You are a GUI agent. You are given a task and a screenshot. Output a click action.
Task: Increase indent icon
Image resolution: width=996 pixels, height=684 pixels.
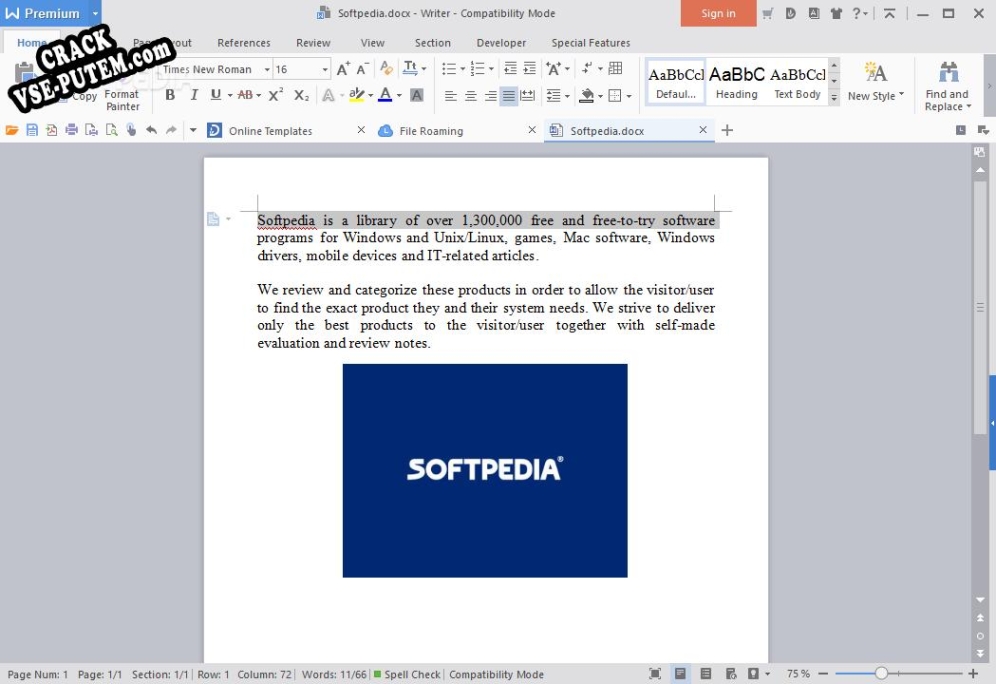point(529,69)
